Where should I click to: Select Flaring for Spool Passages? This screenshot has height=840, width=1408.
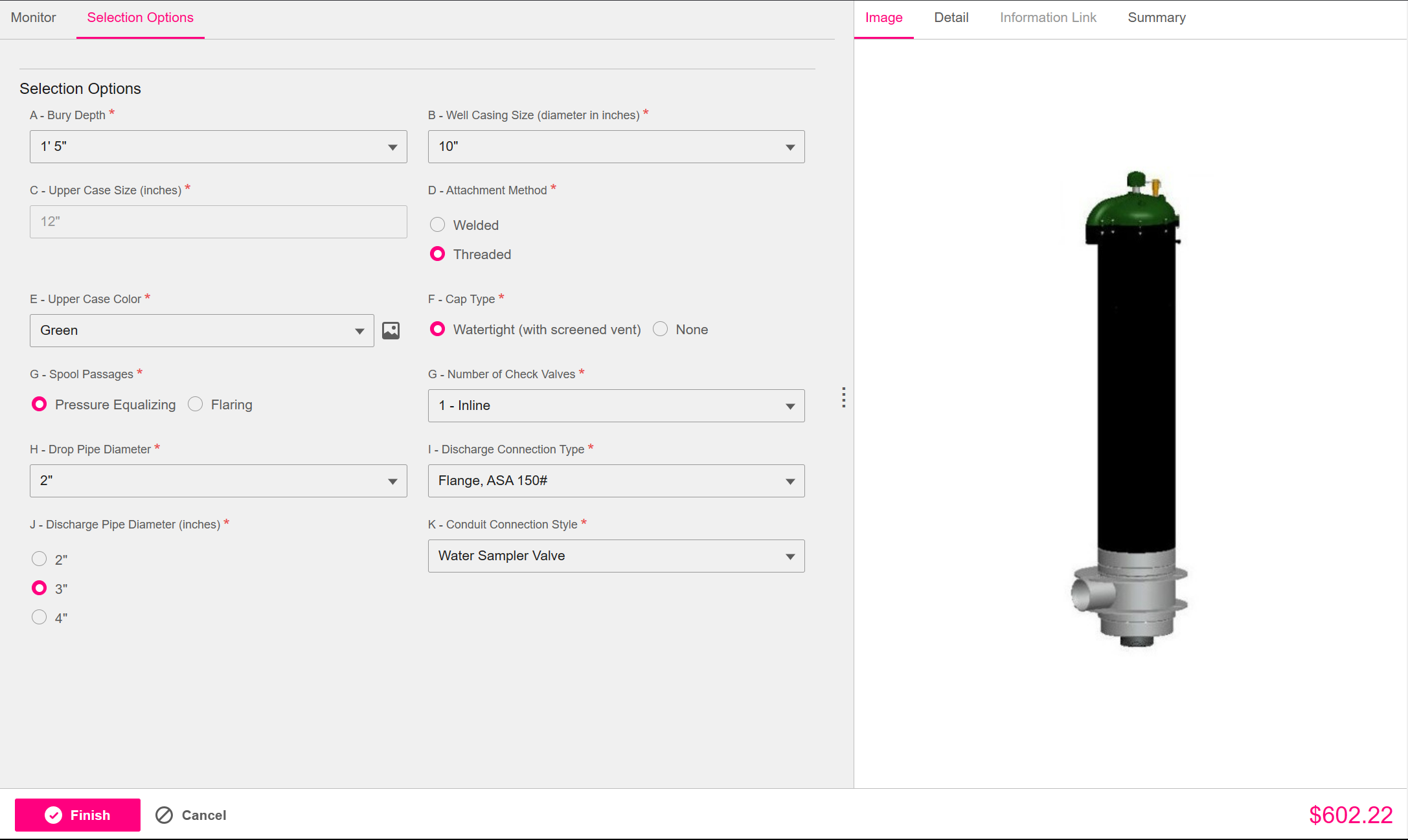click(x=195, y=403)
